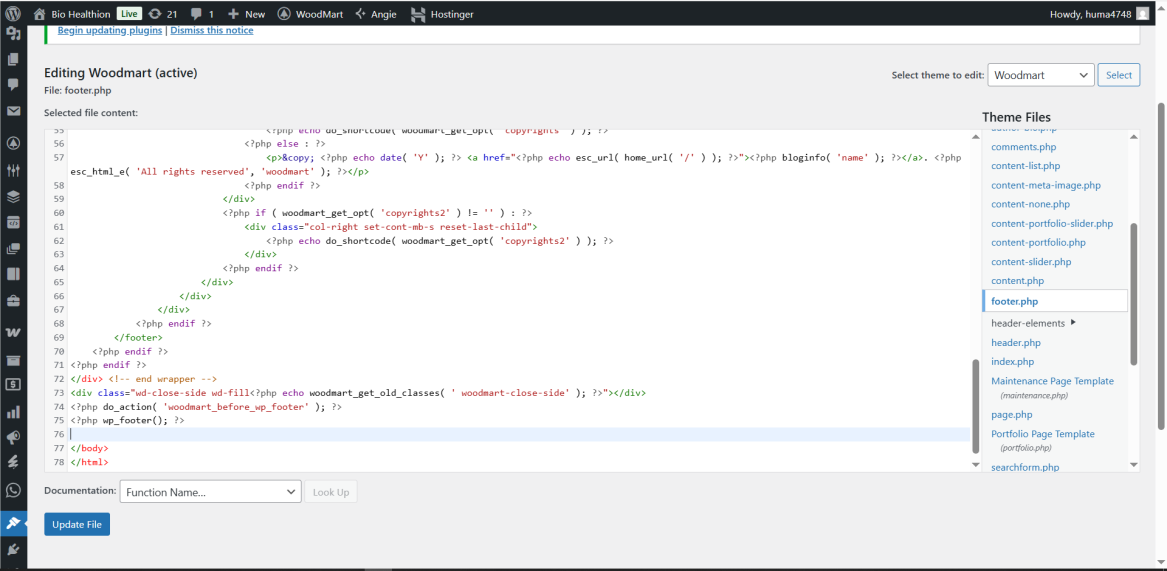1167x571 pixels.
Task: Open content-portfolio-slider.php theme file
Action: tap(1052, 223)
